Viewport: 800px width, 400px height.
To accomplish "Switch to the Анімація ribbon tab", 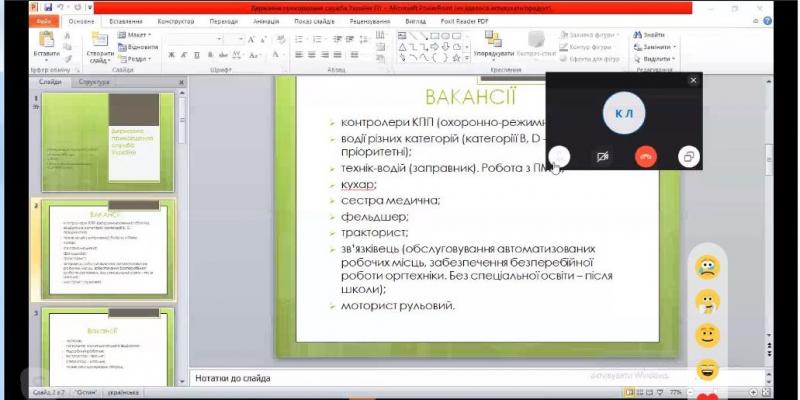I will pos(266,20).
